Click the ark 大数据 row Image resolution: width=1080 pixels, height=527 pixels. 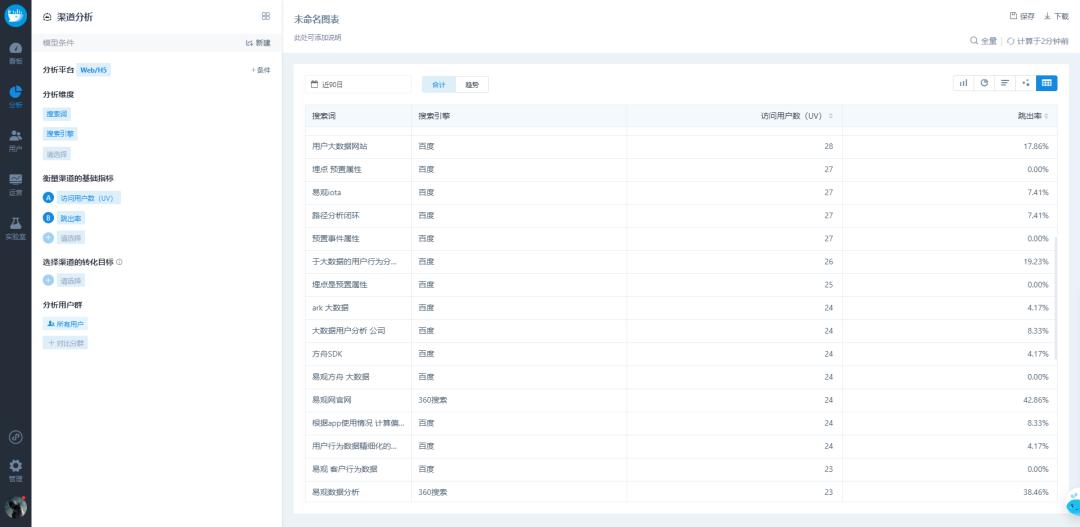[681, 308]
